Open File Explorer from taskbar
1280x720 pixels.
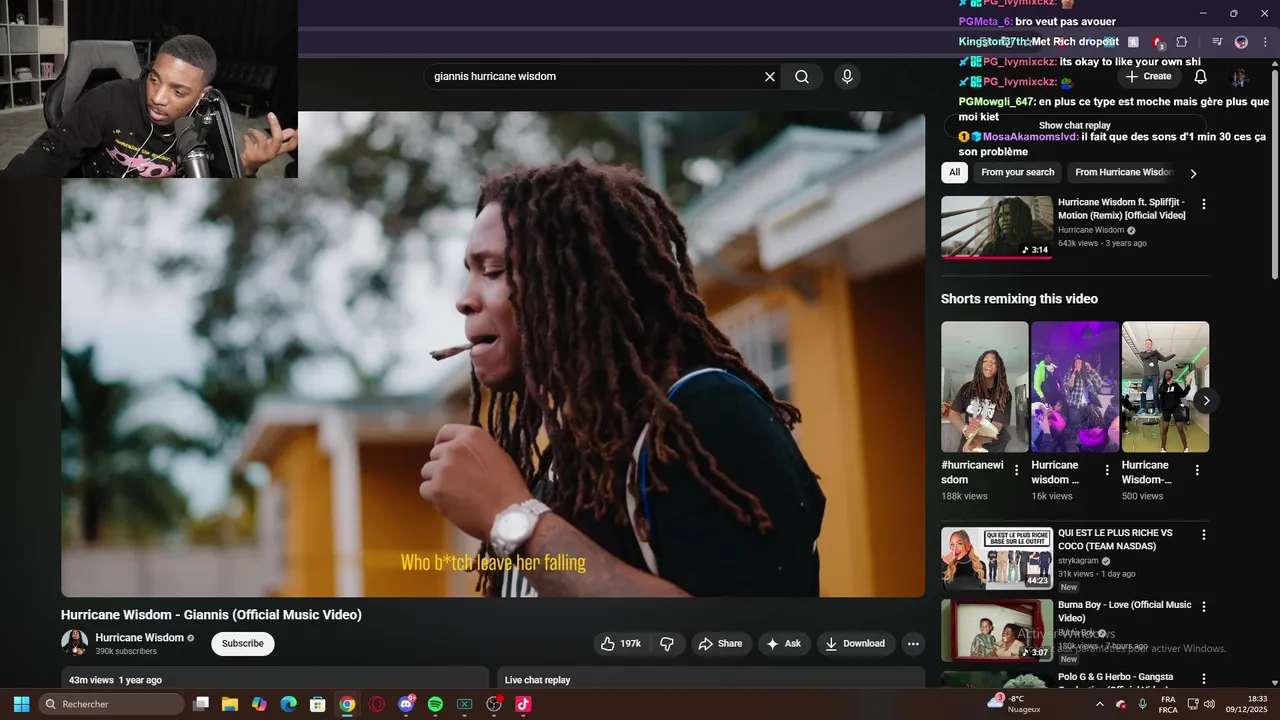pos(230,704)
